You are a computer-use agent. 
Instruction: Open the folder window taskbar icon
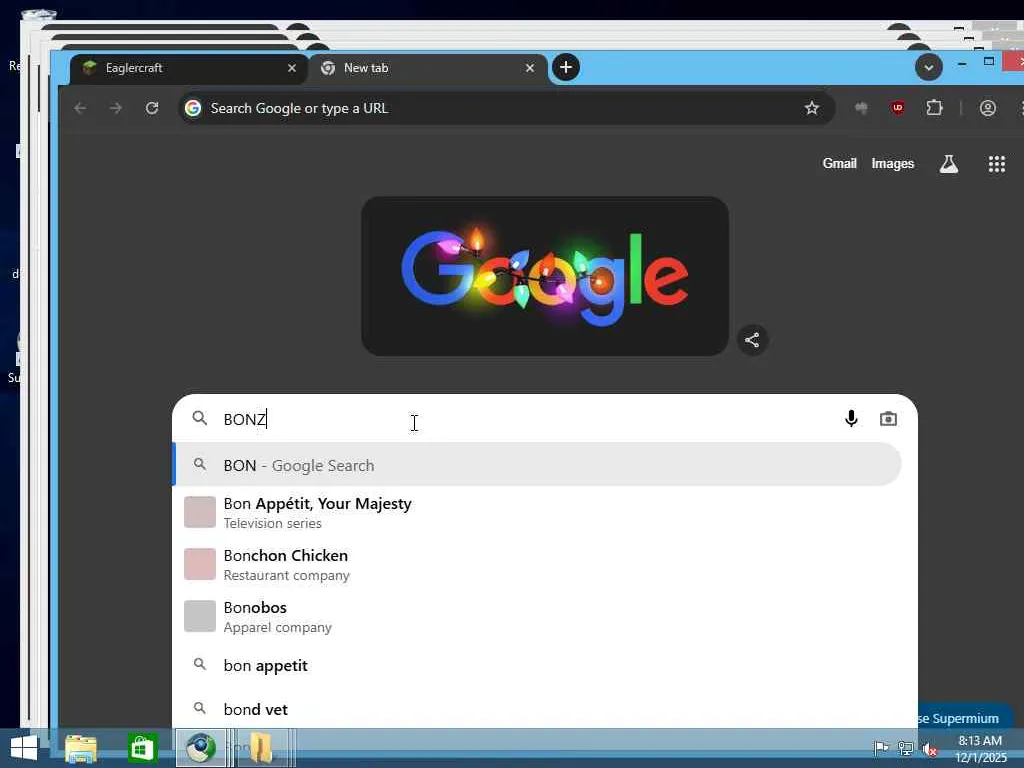click(261, 748)
